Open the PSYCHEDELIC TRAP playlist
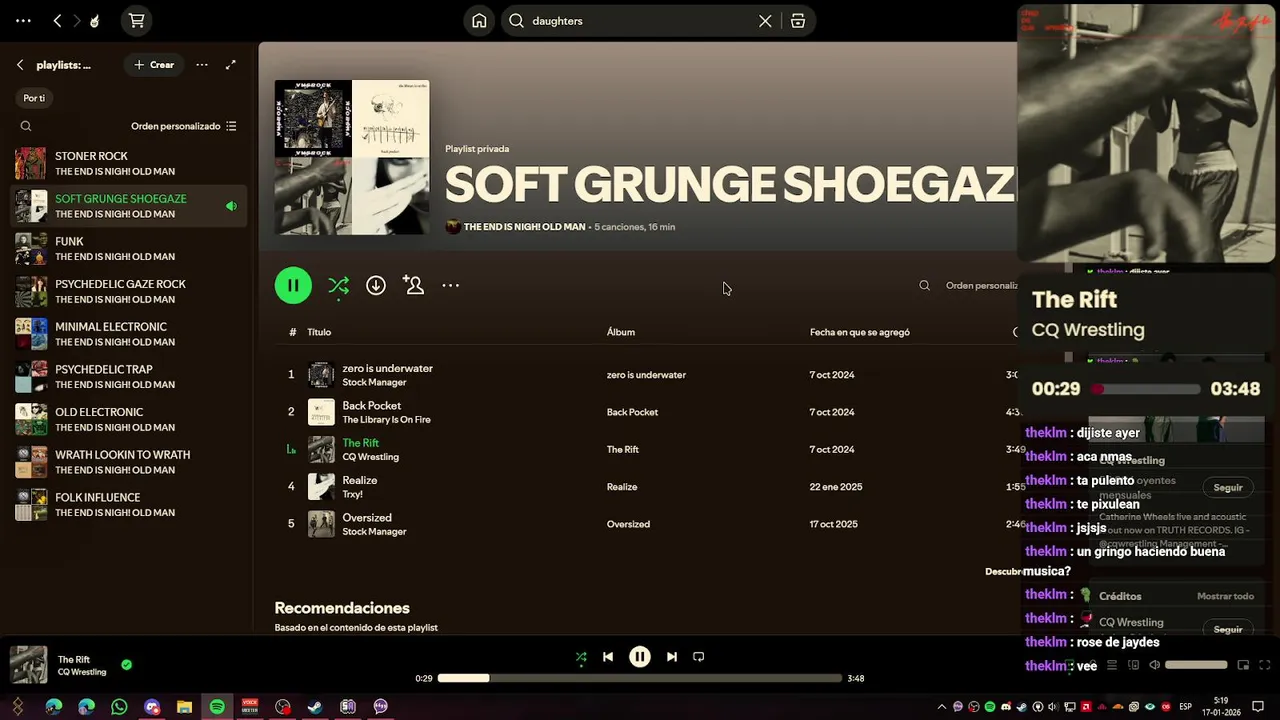1280x720 pixels. [130, 377]
